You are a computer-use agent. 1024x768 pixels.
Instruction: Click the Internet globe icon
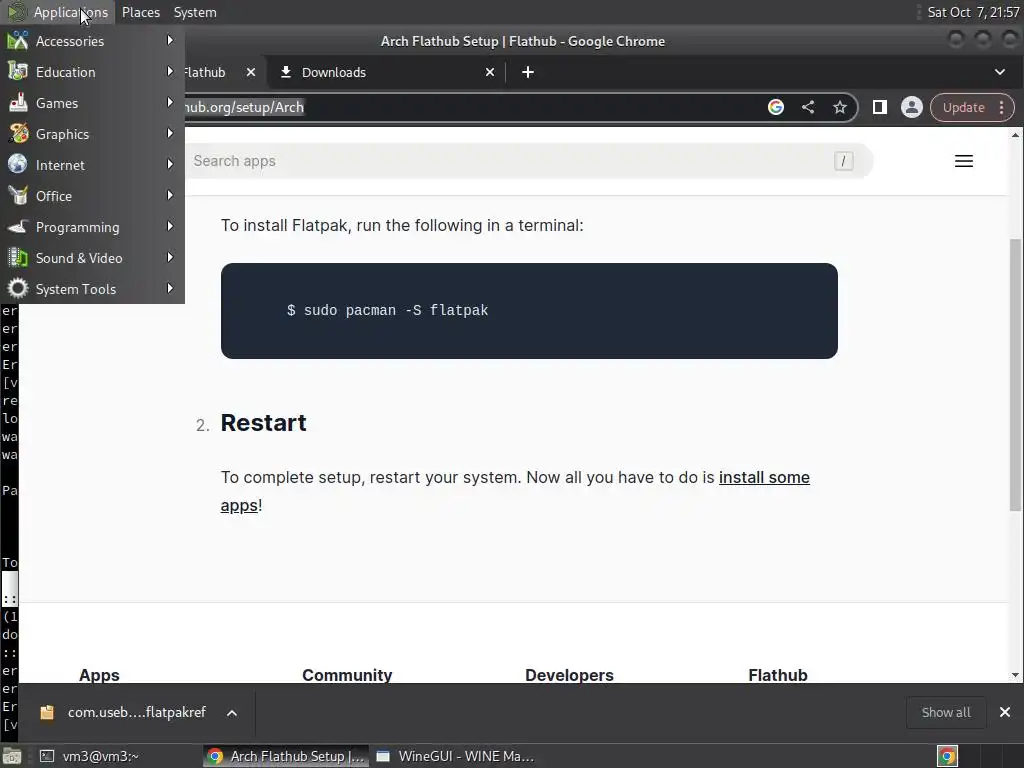pos(18,165)
